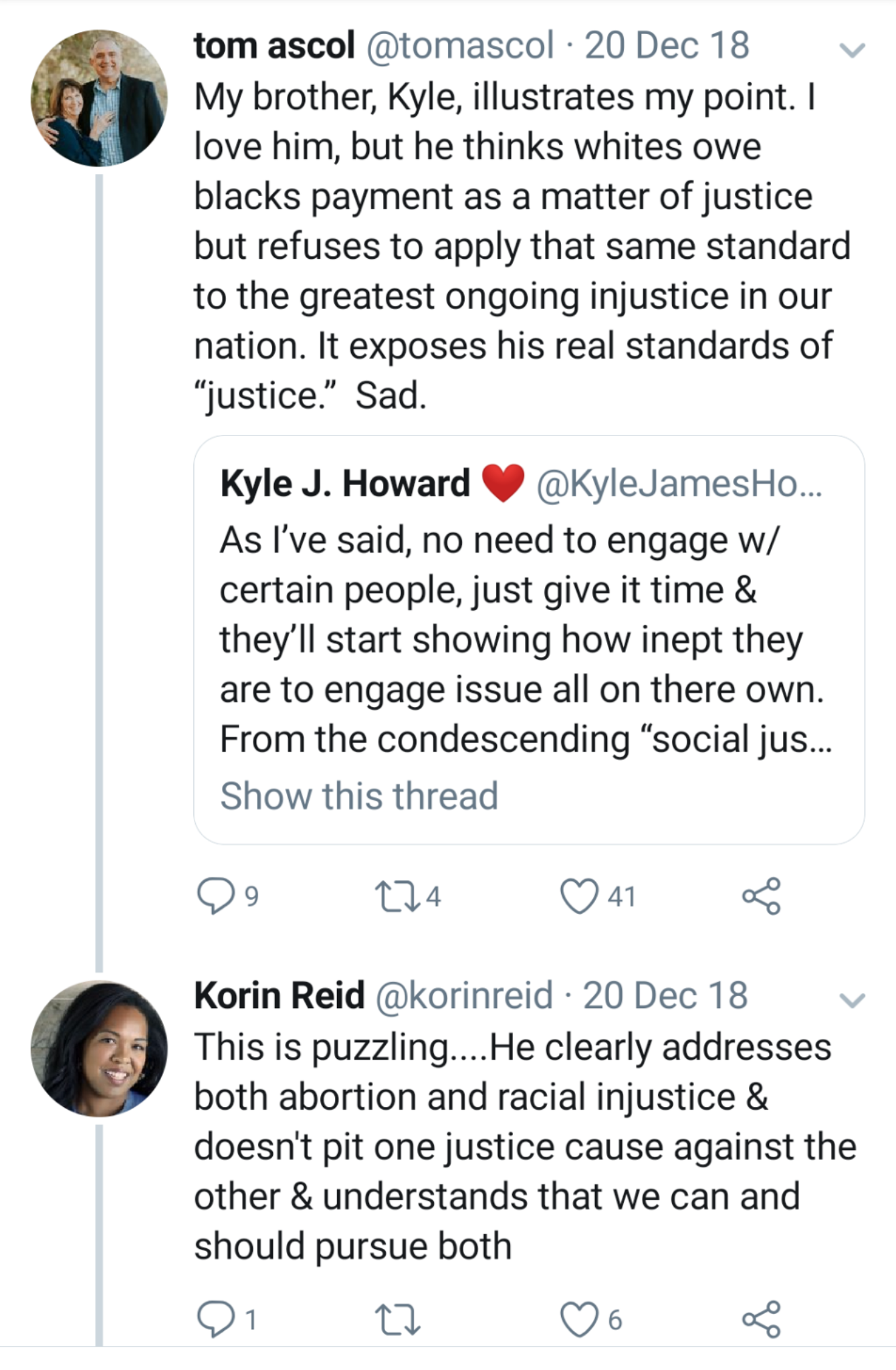Open options chevron on Korin Reid's tweet
Image resolution: width=896 pixels, height=1370 pixels.
(853, 1000)
